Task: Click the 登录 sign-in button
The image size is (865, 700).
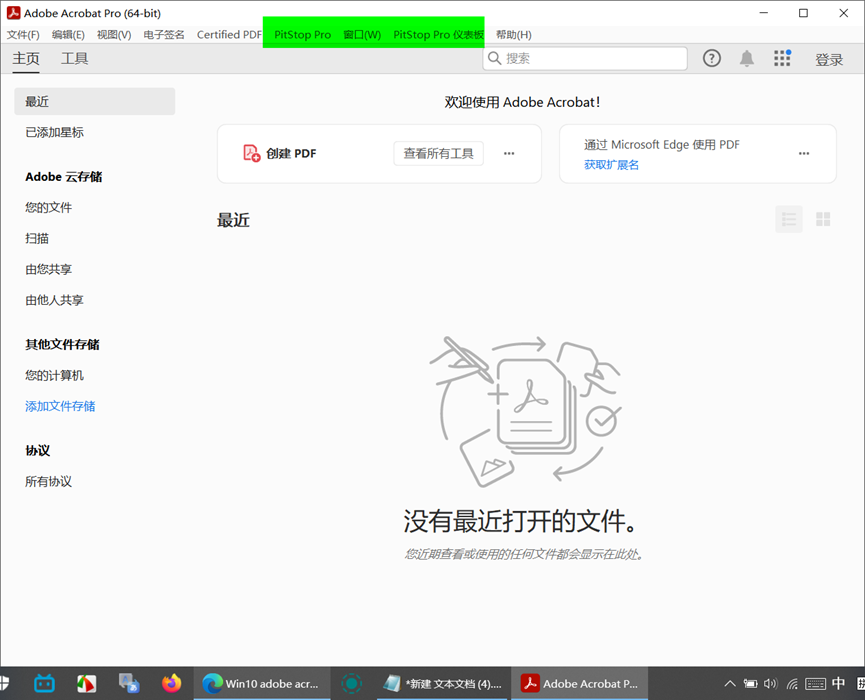Action: click(829, 60)
